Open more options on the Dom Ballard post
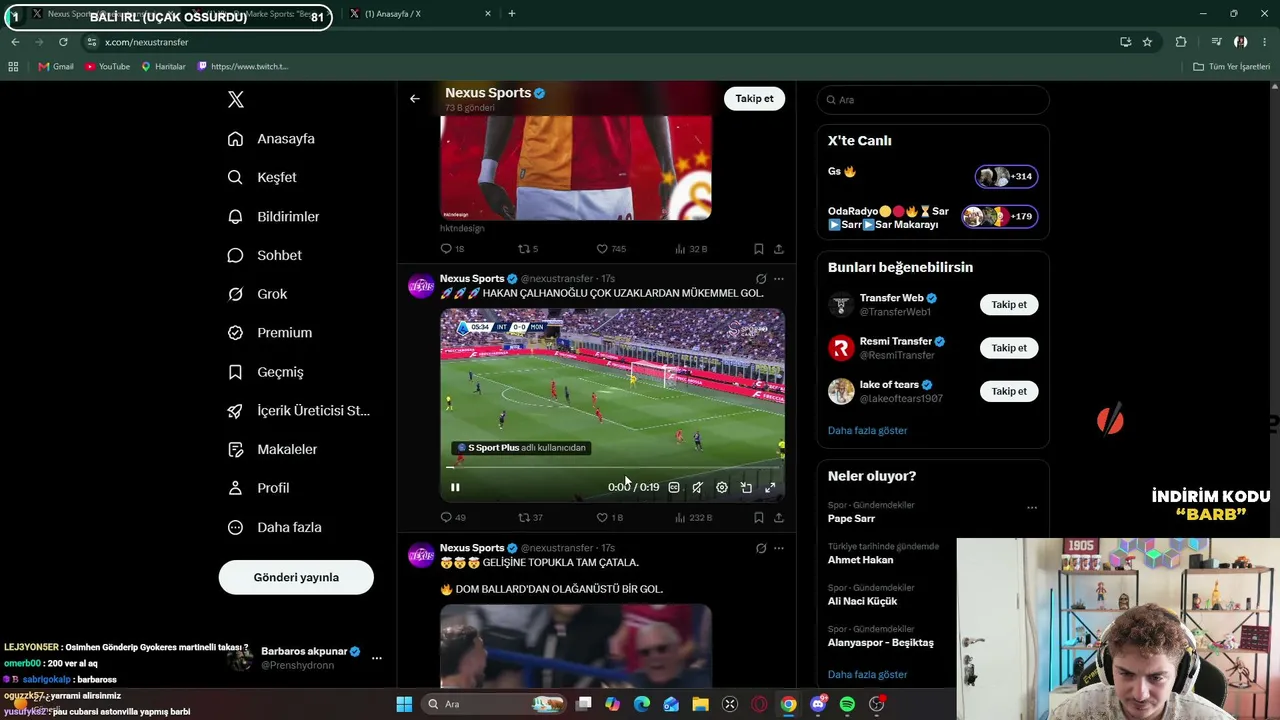 pos(779,548)
